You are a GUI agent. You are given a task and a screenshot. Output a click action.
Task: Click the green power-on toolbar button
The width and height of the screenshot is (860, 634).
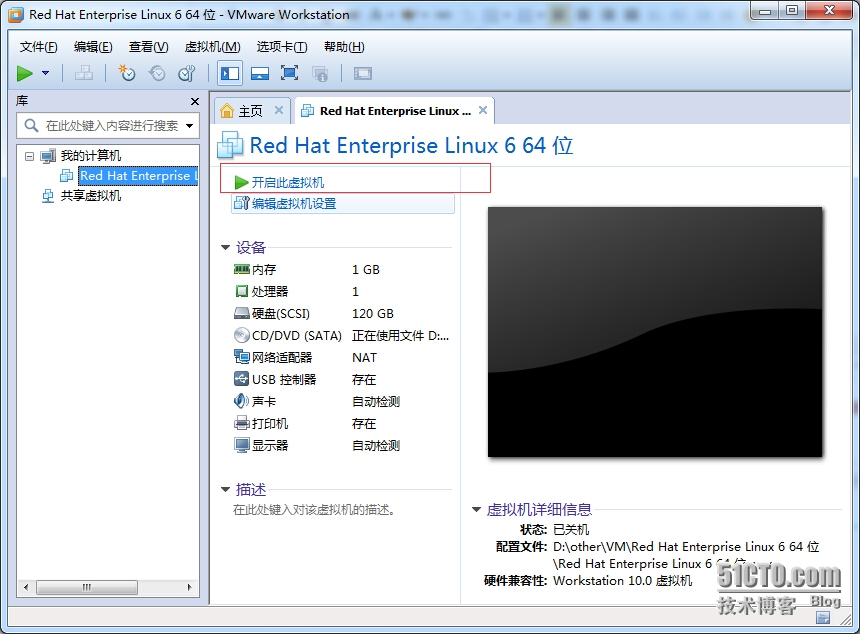coord(25,73)
